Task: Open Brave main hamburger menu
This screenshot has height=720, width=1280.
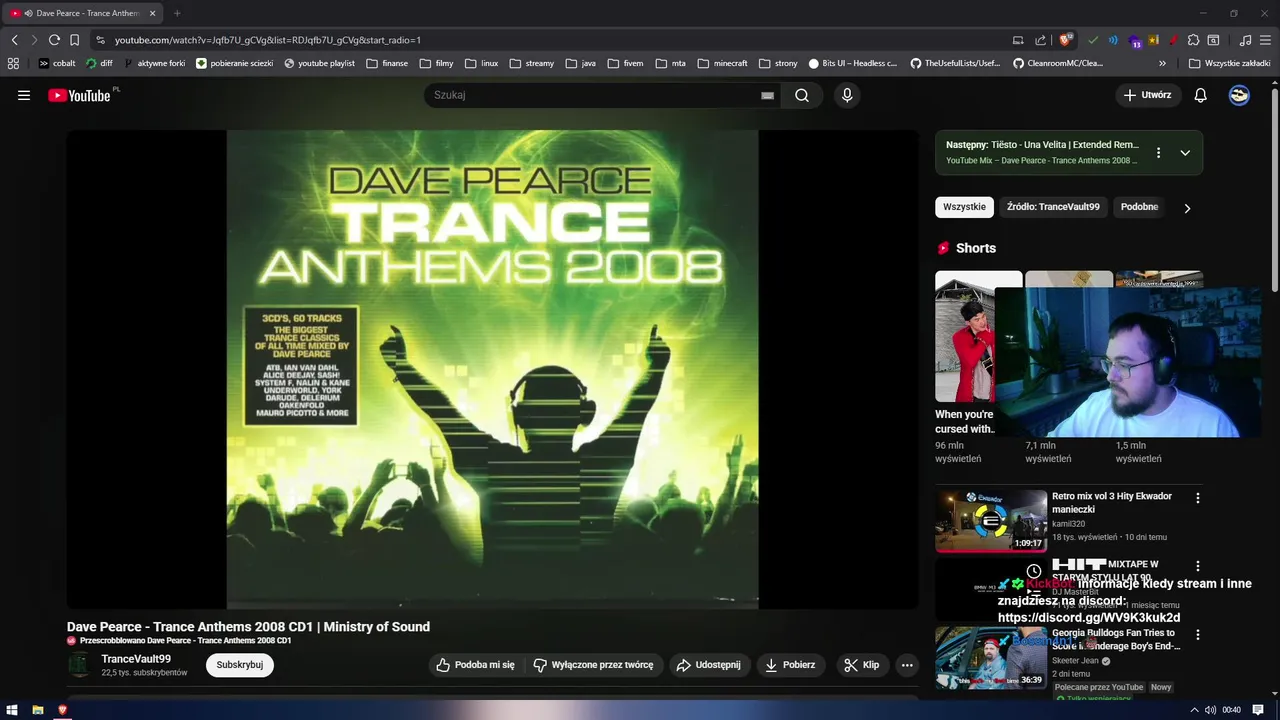Action: click(x=1265, y=40)
